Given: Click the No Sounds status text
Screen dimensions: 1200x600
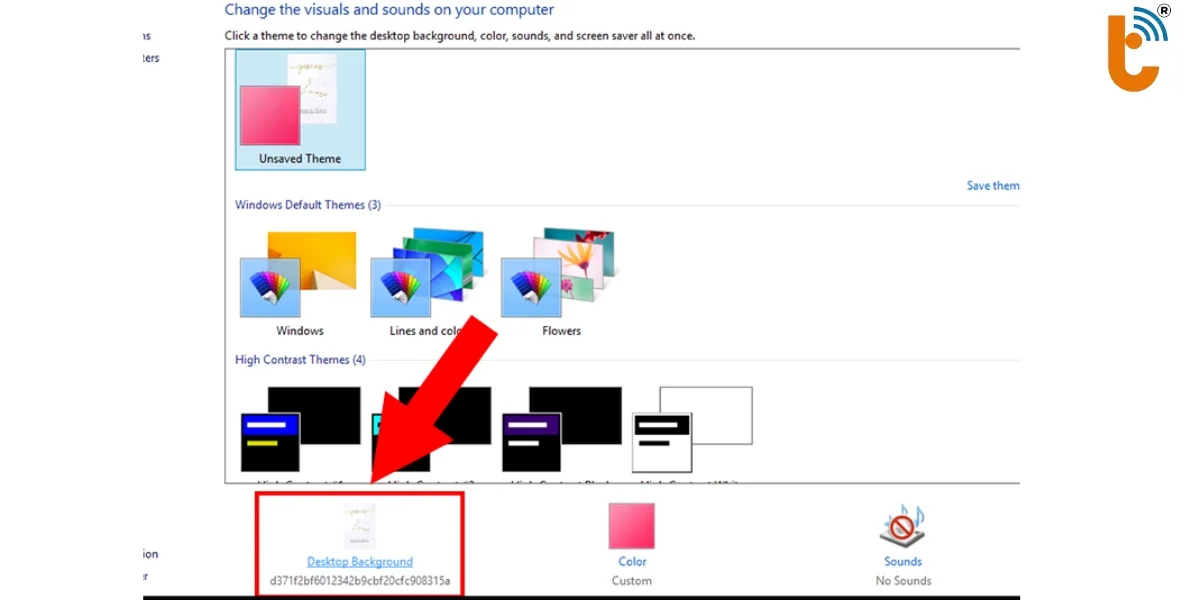Looking at the screenshot, I should [x=902, y=581].
